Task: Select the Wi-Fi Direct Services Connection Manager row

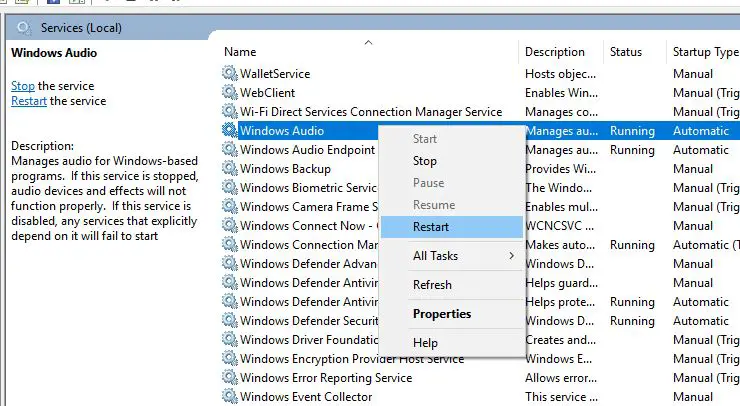Action: [479, 111]
